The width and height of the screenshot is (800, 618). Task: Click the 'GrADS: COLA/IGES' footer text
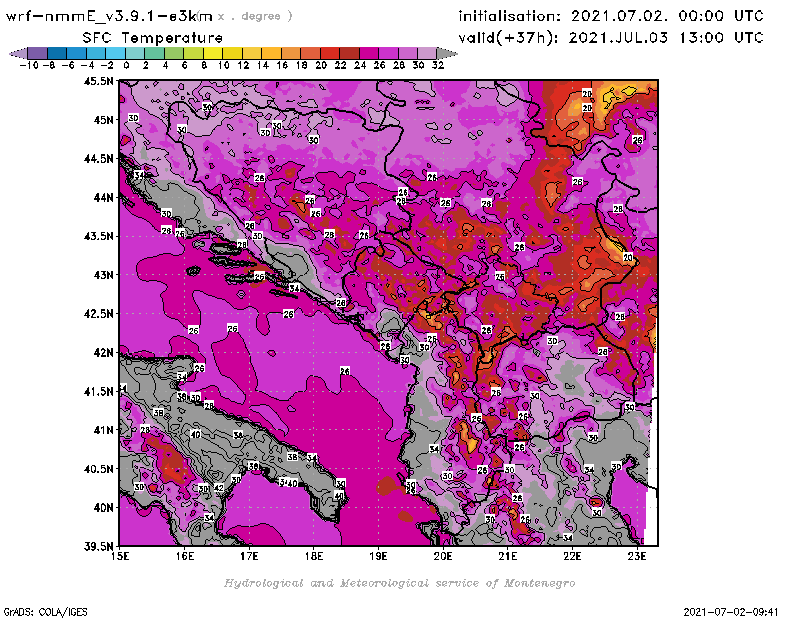click(45, 612)
